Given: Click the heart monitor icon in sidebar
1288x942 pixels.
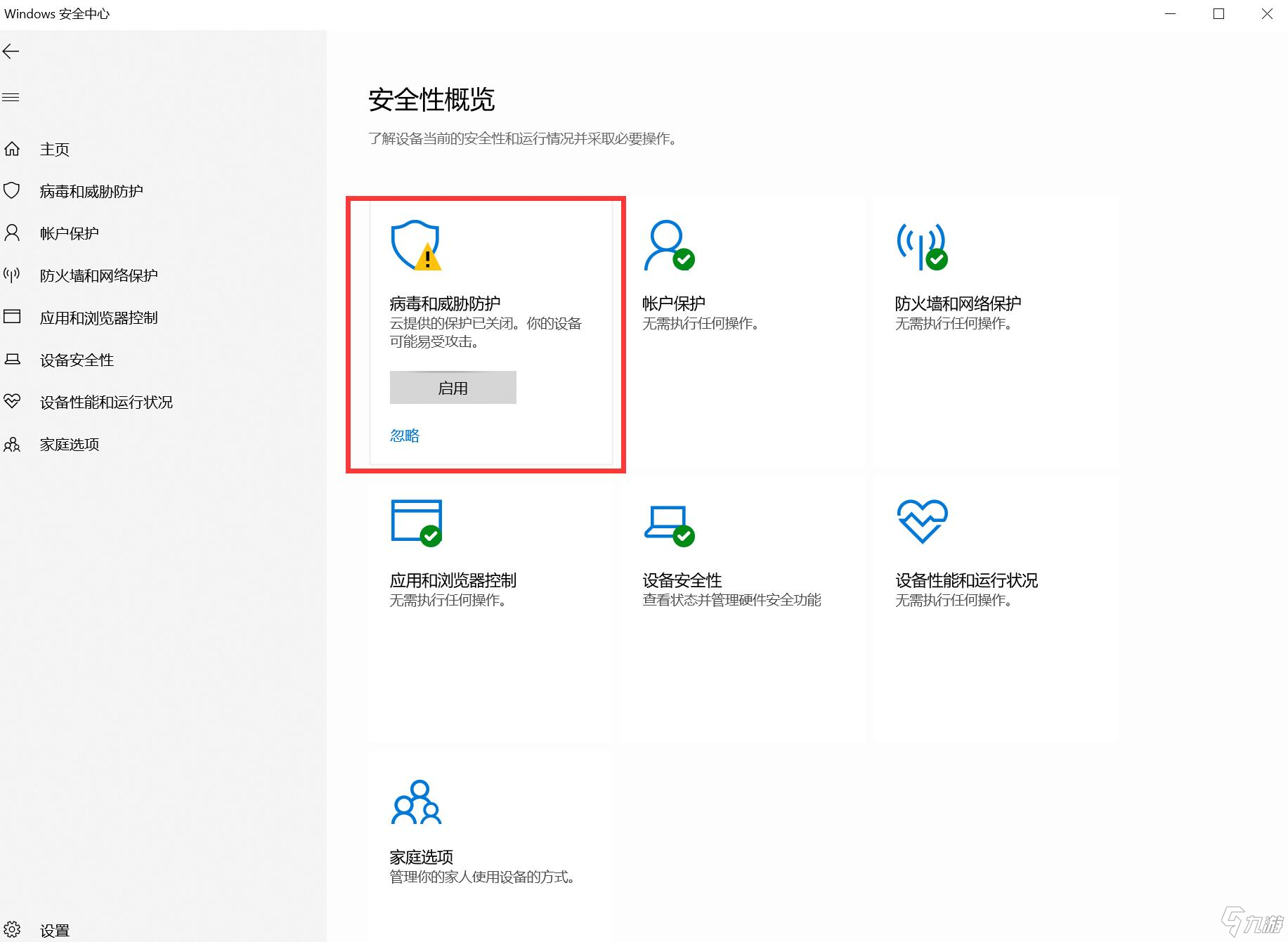Looking at the screenshot, I should (12, 401).
